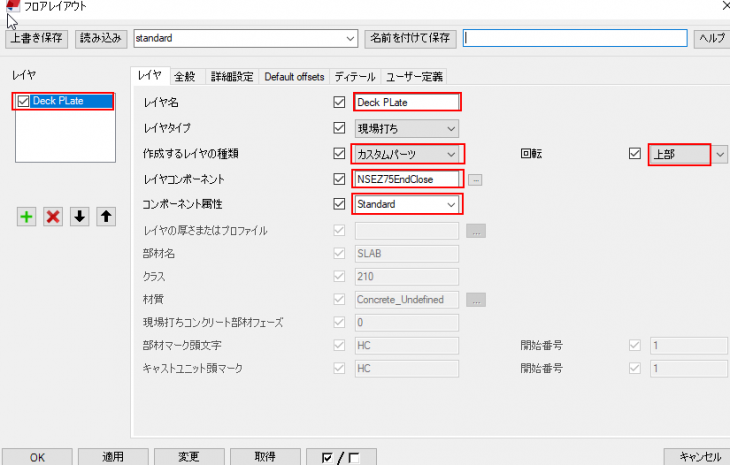Switch to ユーザー定義 tab
Image resolution: width=730 pixels, height=465 pixels.
point(414,77)
